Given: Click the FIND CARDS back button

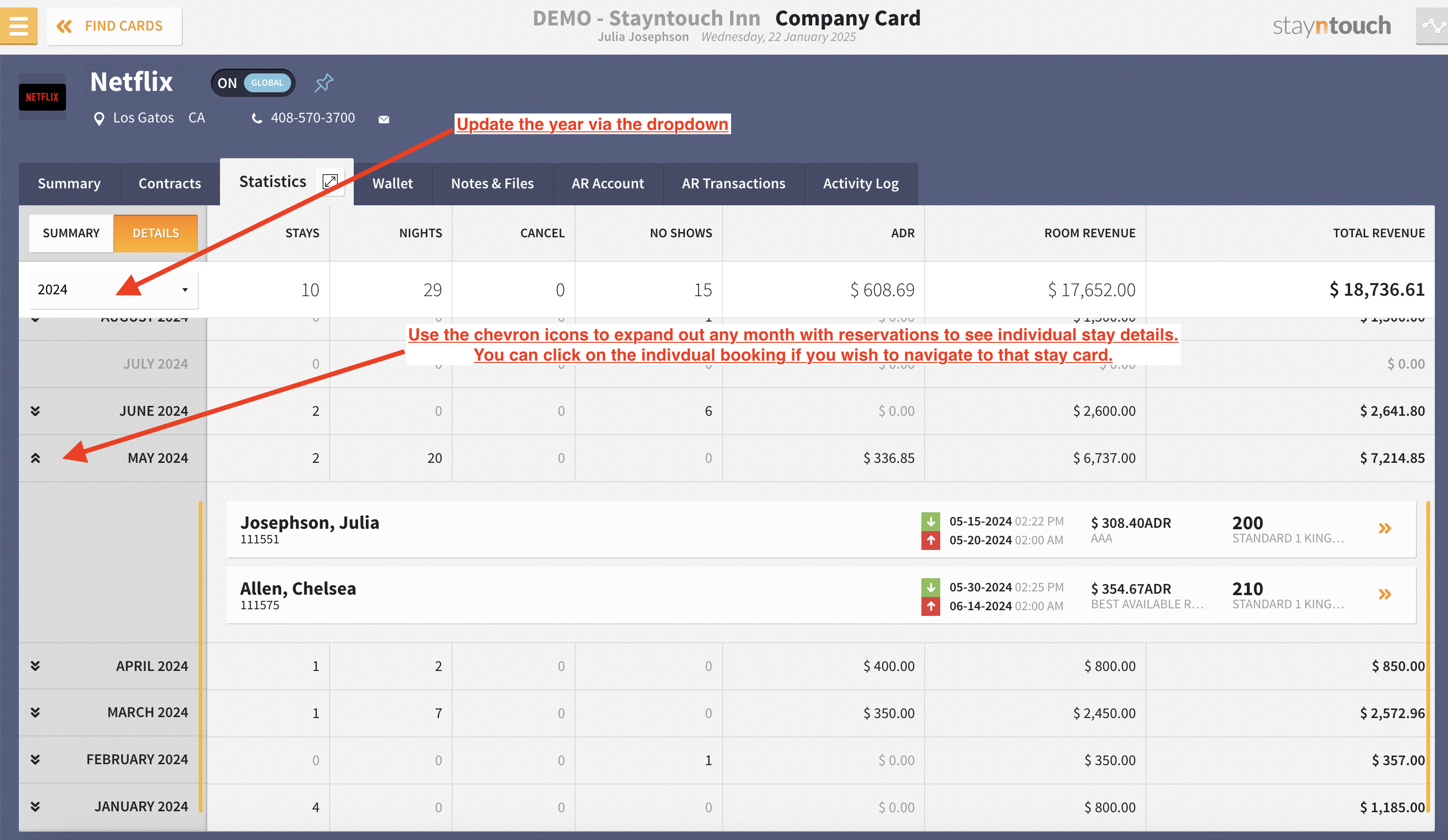Looking at the screenshot, I should 114,26.
